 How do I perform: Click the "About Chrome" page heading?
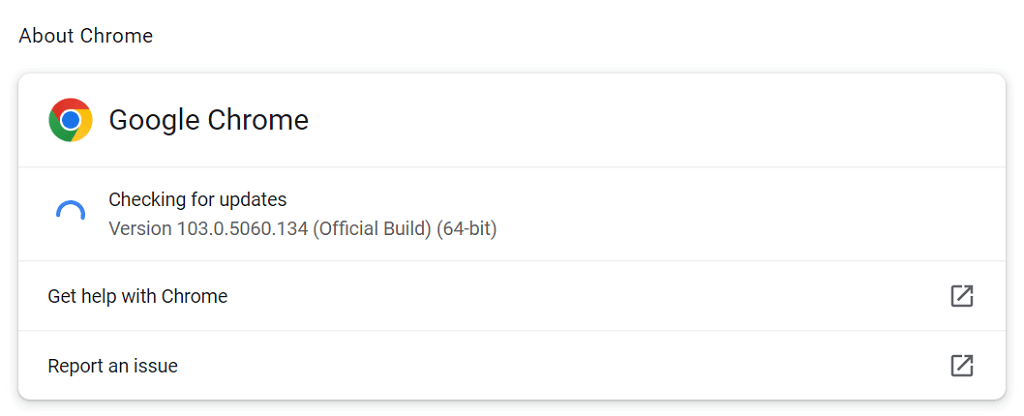[x=86, y=36]
